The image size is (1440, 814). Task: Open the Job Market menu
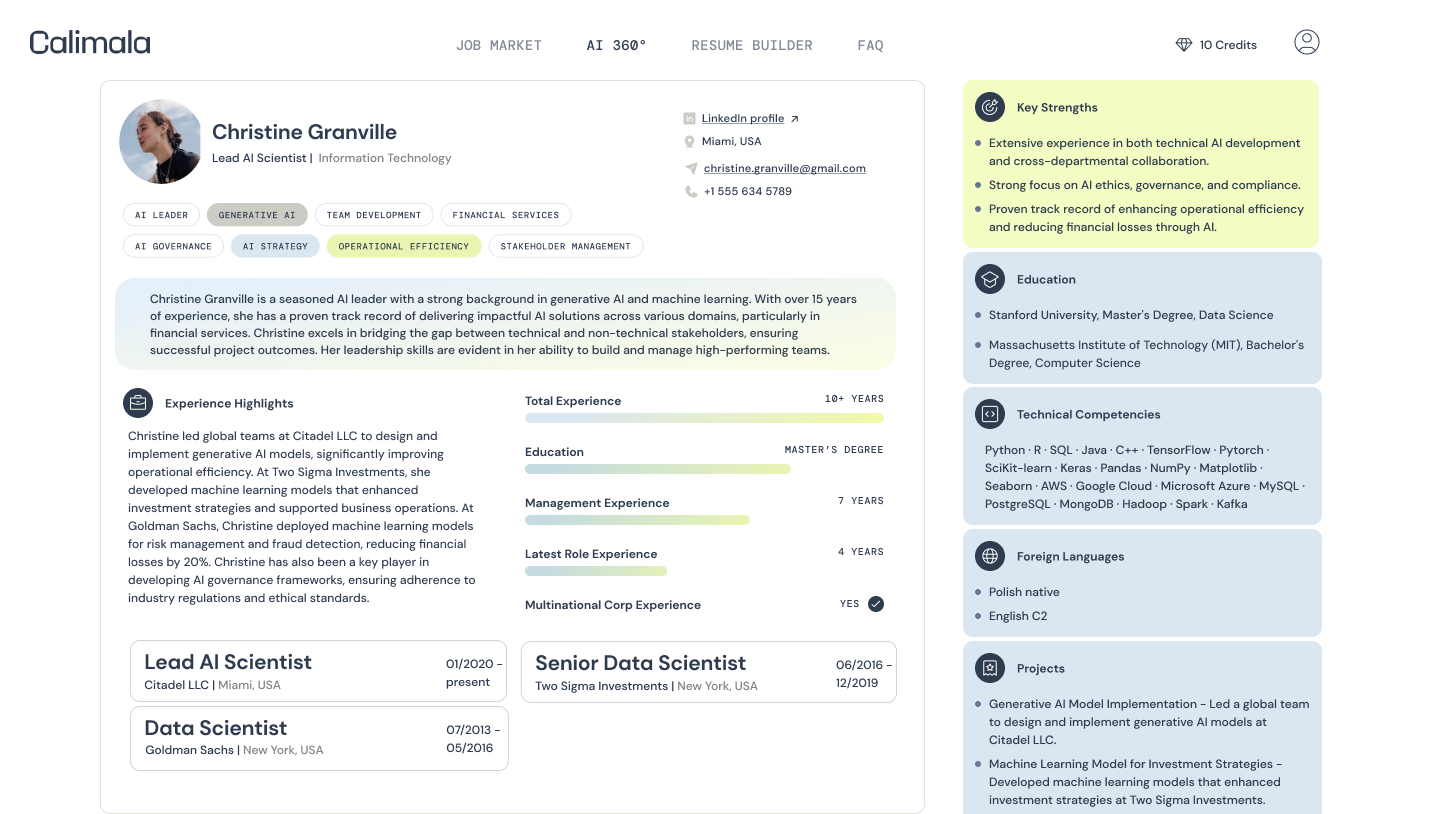498,45
